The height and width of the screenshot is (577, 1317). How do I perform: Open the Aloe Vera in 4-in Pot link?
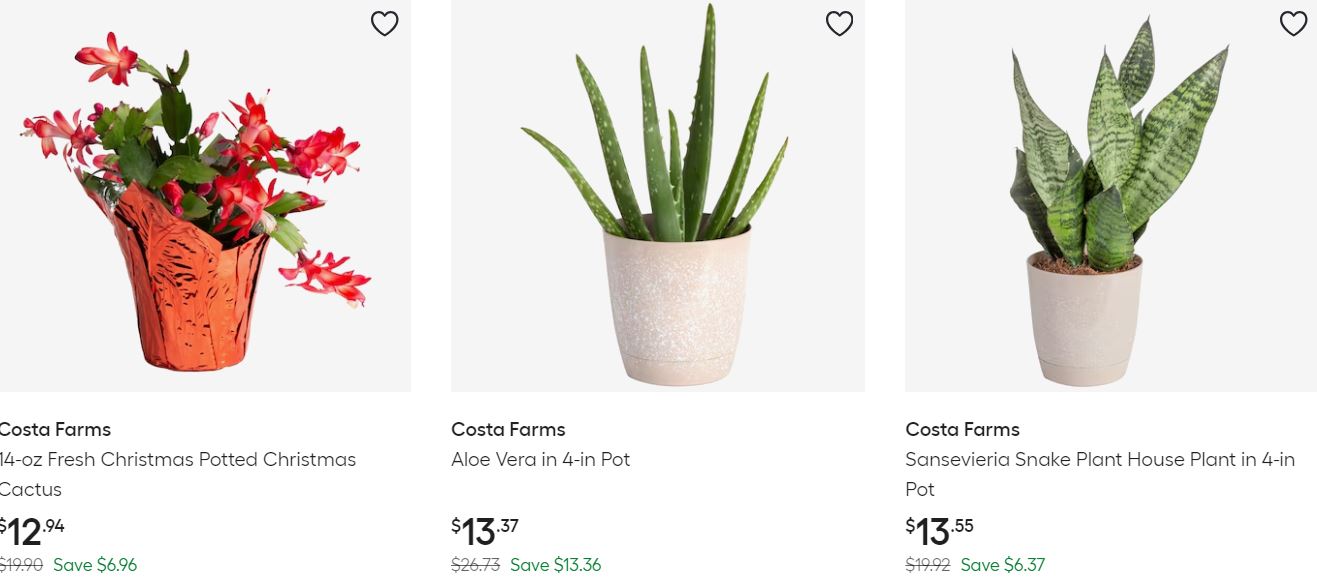tap(540, 460)
